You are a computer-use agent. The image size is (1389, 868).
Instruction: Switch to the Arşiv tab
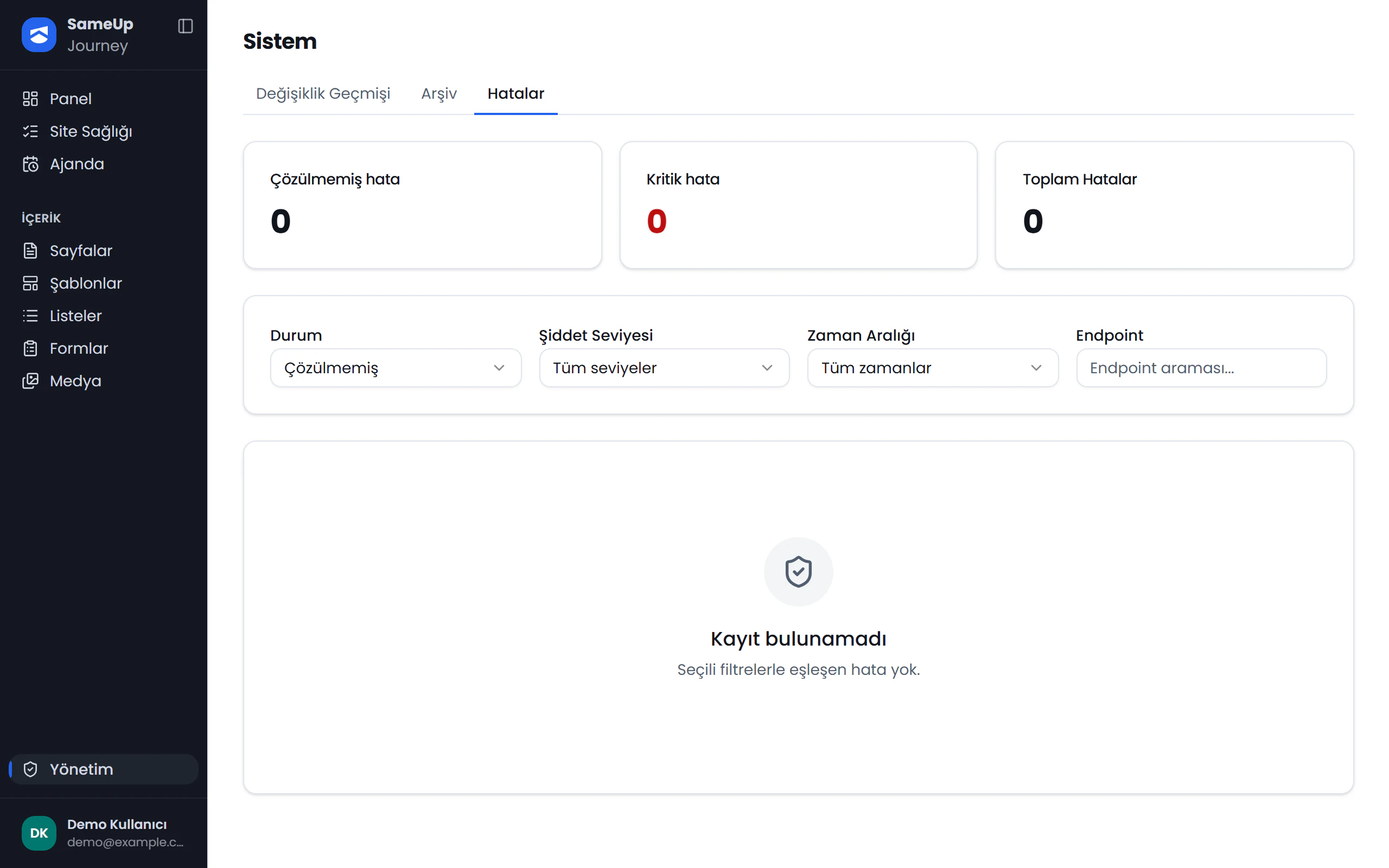(x=439, y=93)
